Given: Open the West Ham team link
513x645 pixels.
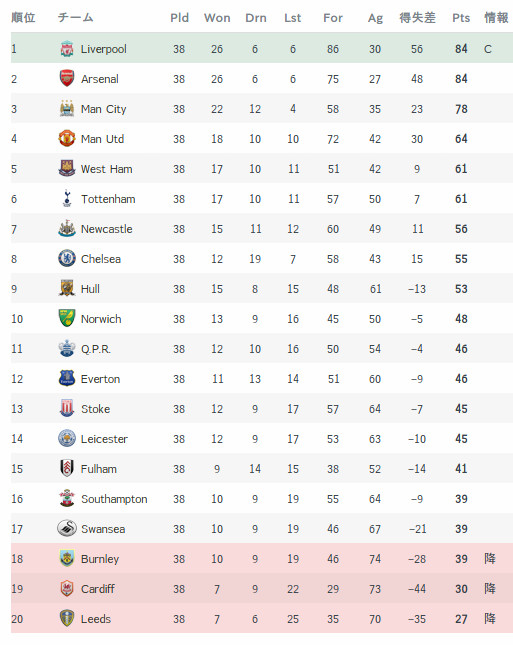Looking at the screenshot, I should [107, 169].
